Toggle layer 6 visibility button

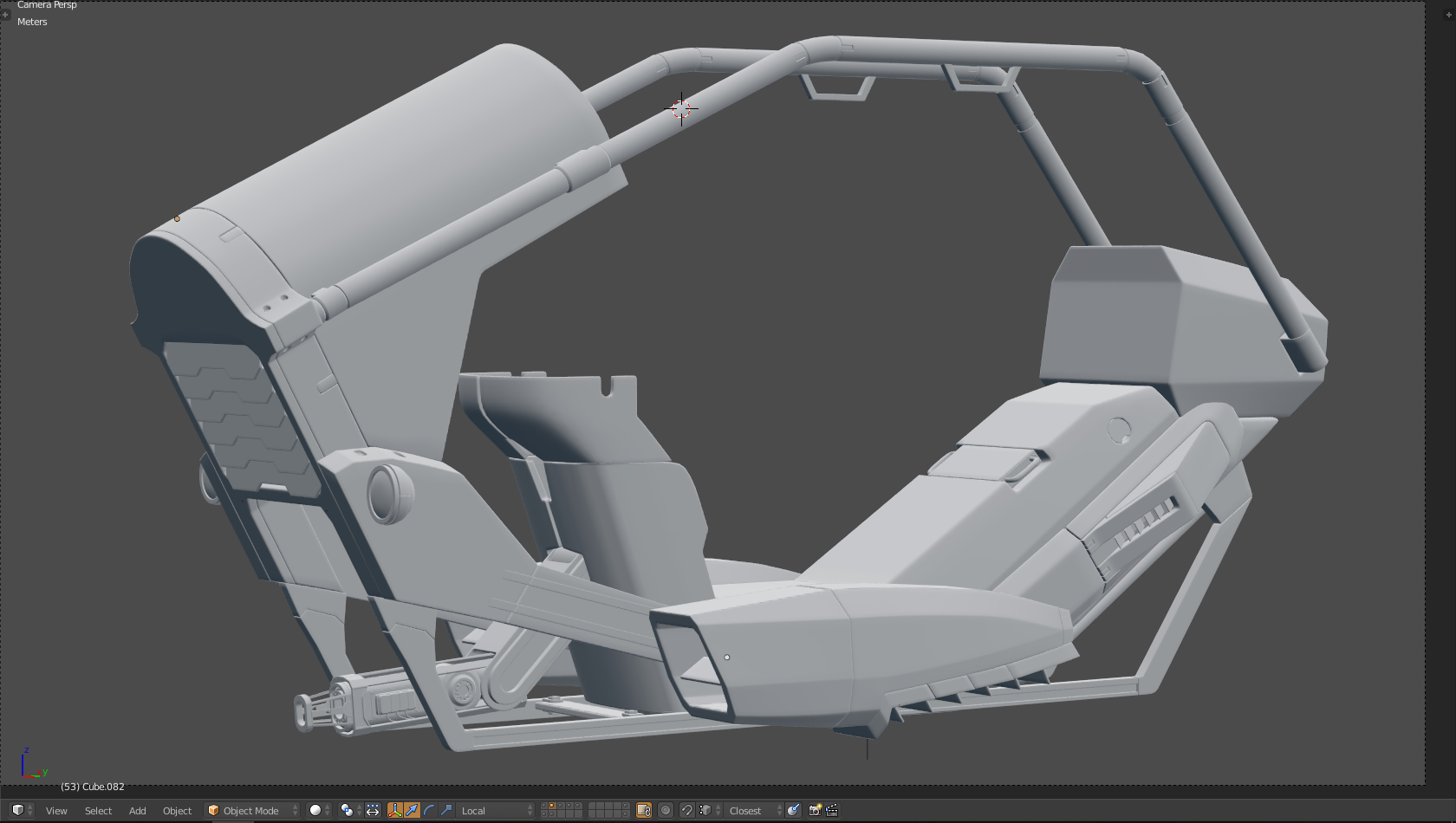point(593,807)
